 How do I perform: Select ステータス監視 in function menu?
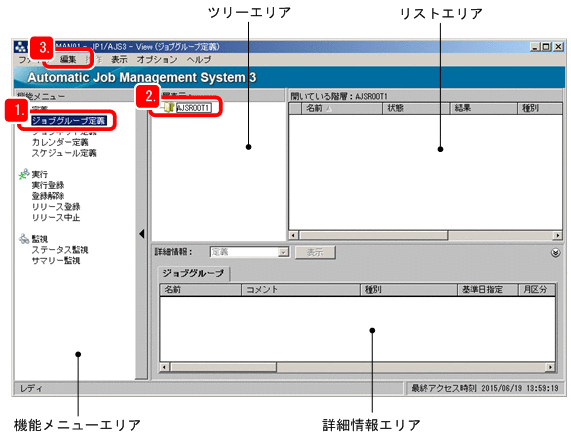pos(60,250)
